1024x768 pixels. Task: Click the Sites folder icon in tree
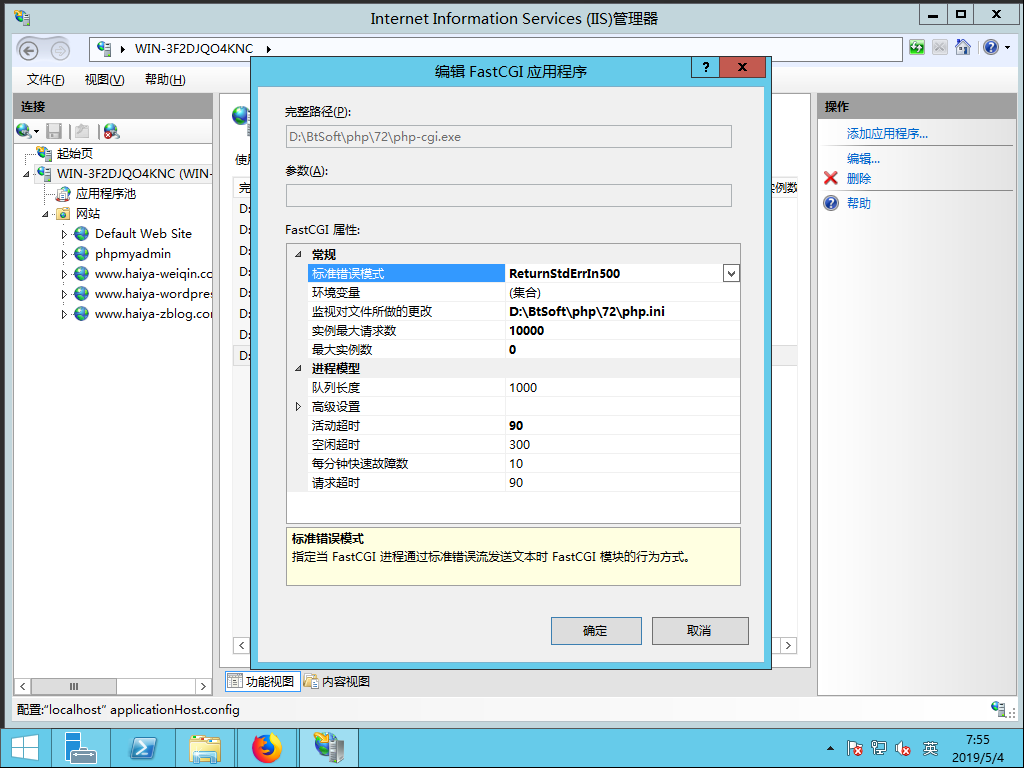coord(63,214)
